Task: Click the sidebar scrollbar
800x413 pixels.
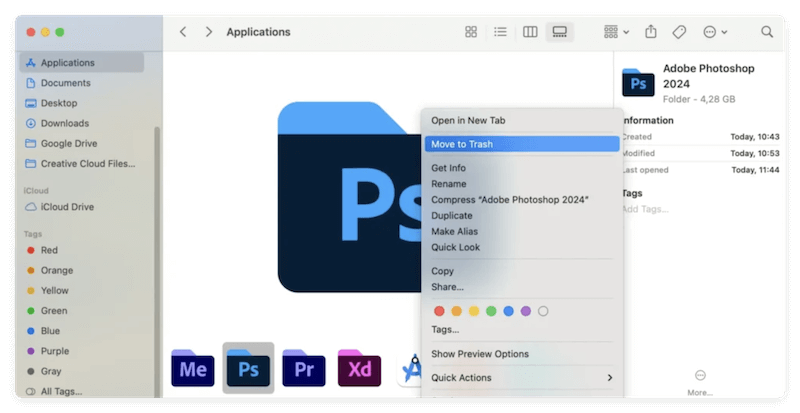Action: 157,260
